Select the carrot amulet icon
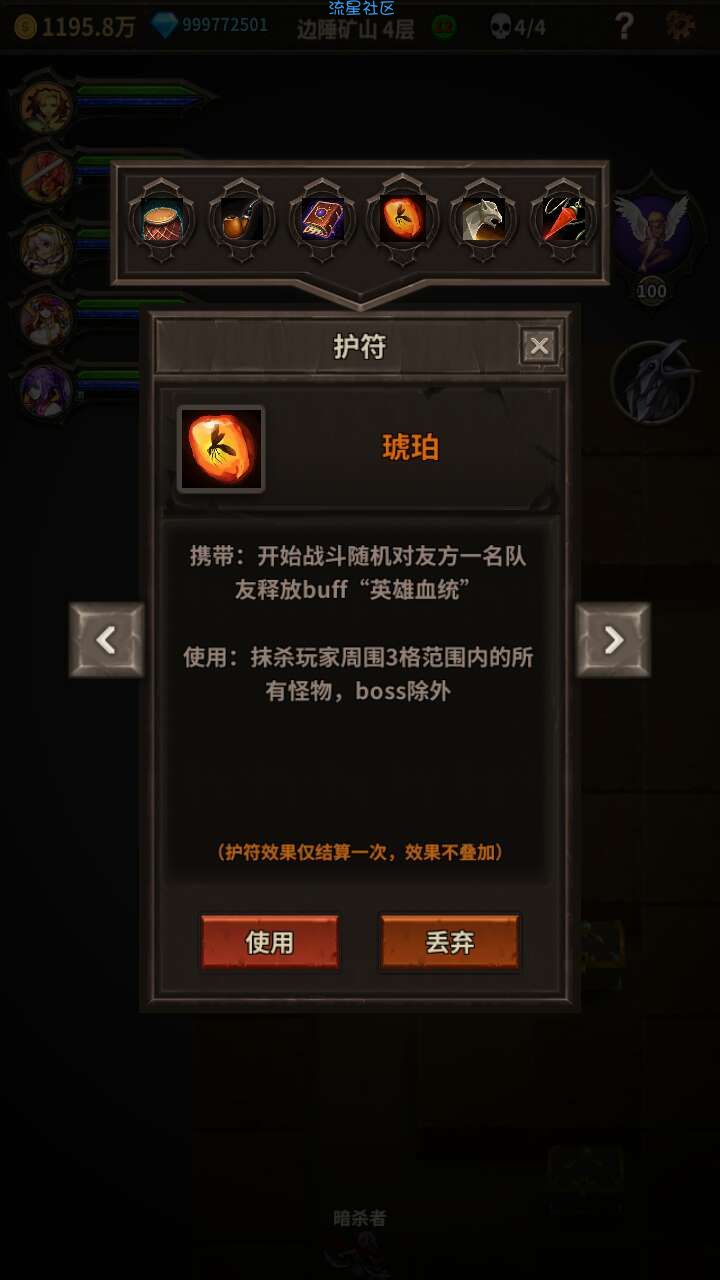This screenshot has width=720, height=1280. coord(563,220)
